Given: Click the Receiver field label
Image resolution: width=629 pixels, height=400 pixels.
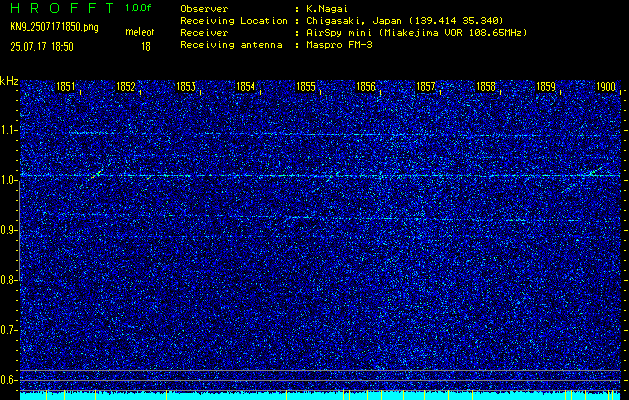Looking at the screenshot, I should coord(204,32).
